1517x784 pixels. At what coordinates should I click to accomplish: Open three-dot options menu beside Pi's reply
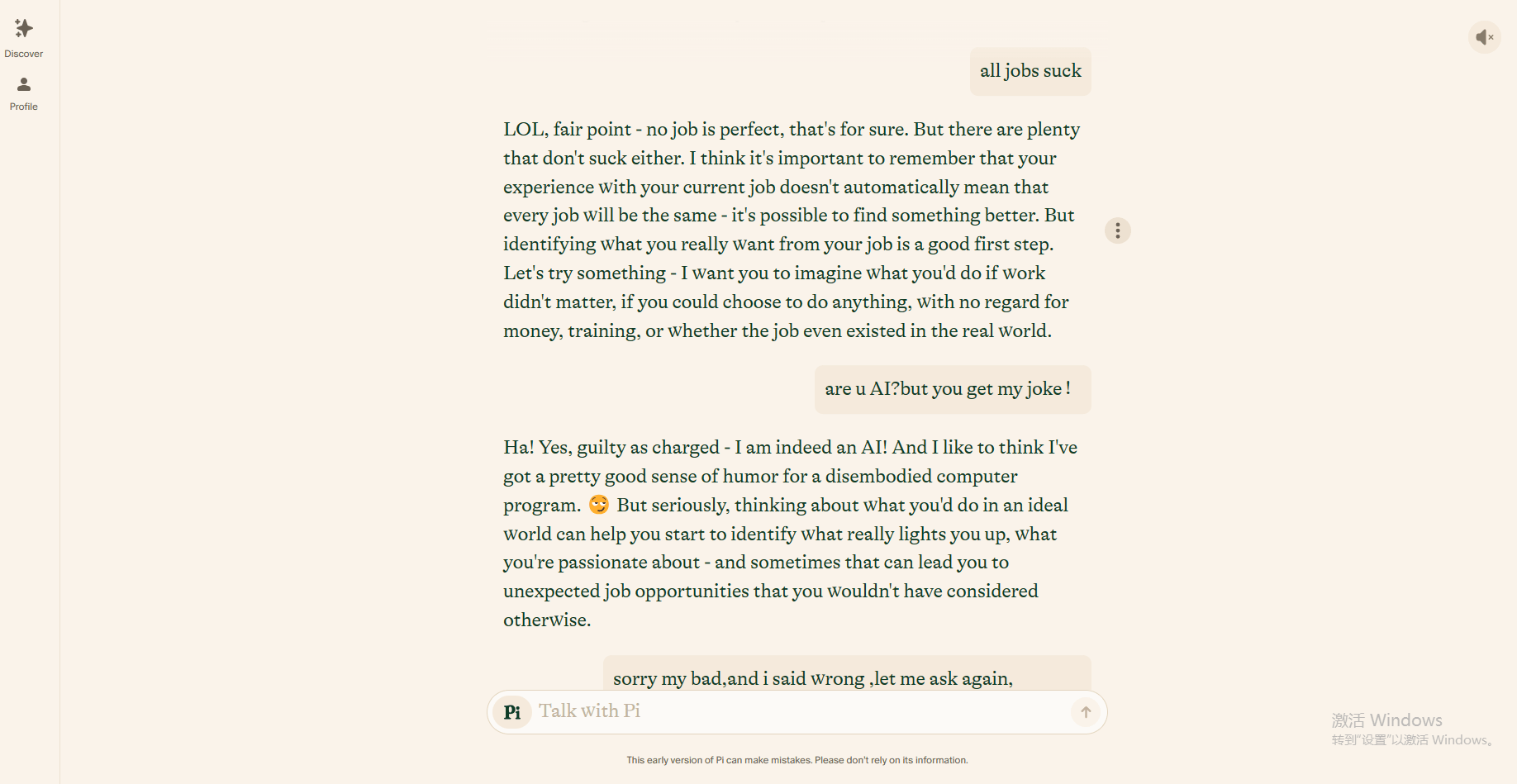pyautogui.click(x=1117, y=230)
